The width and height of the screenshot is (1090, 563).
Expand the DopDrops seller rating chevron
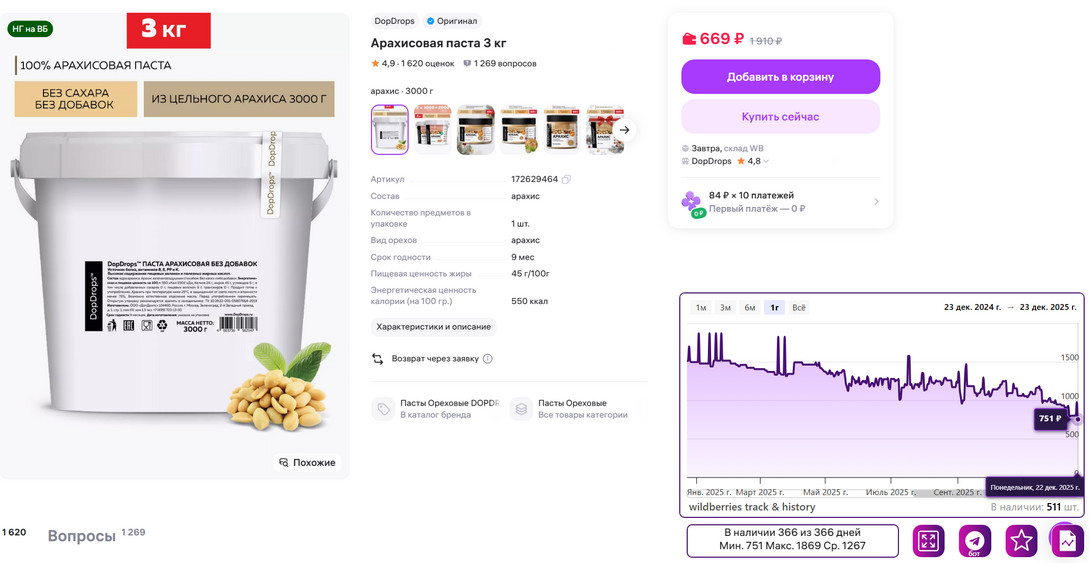766,161
